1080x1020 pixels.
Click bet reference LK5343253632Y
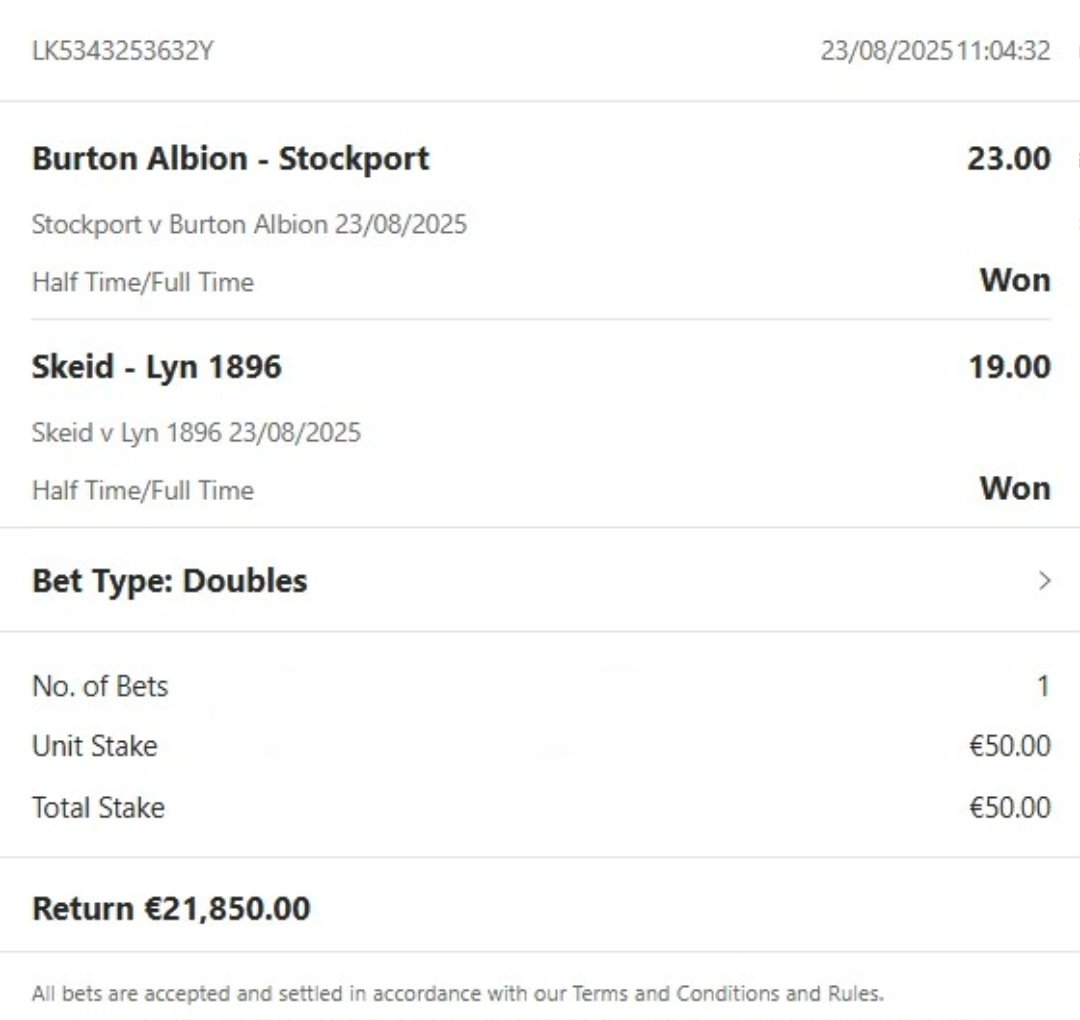click(x=122, y=51)
